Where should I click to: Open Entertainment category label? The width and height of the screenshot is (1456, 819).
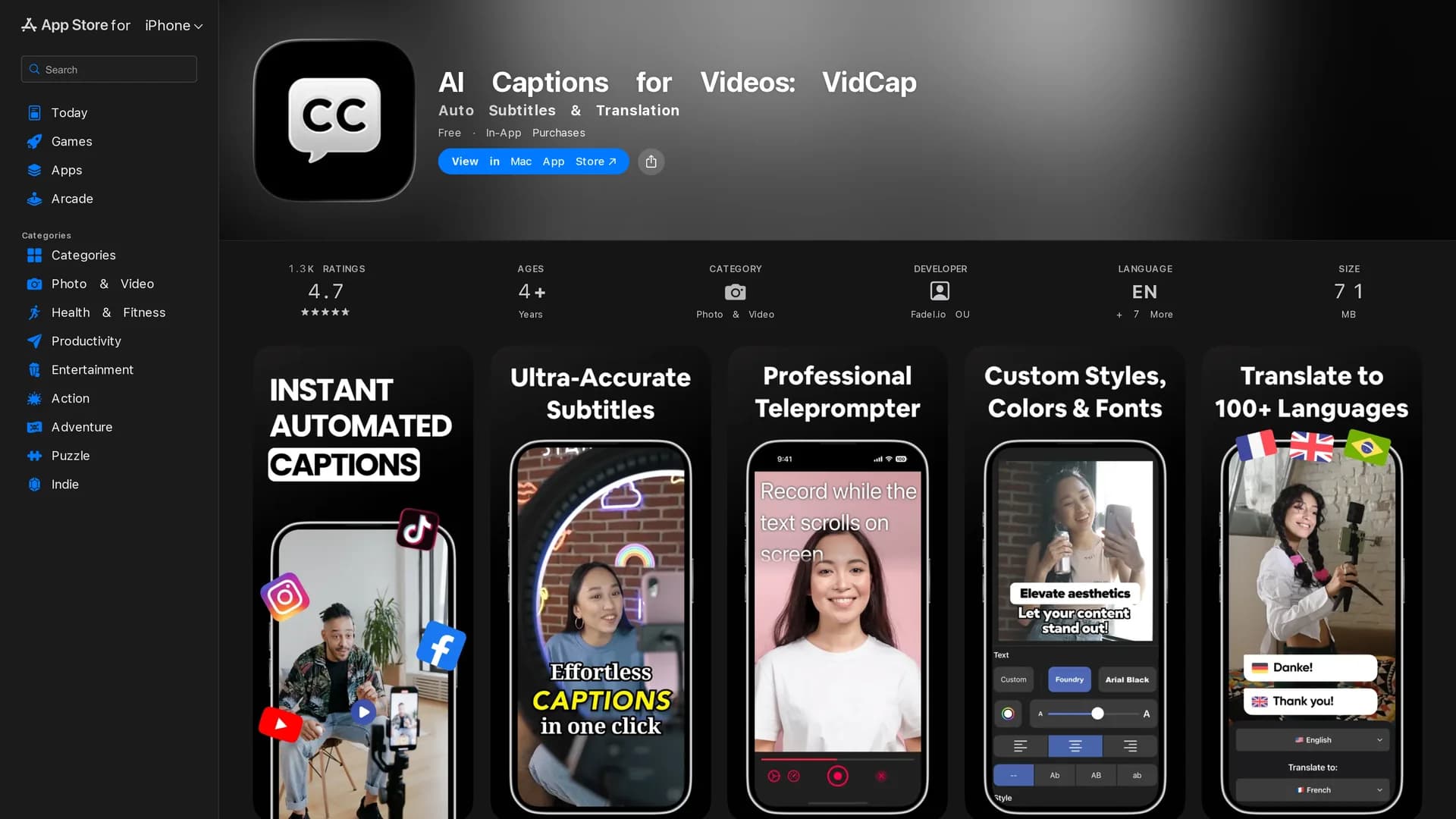93,370
